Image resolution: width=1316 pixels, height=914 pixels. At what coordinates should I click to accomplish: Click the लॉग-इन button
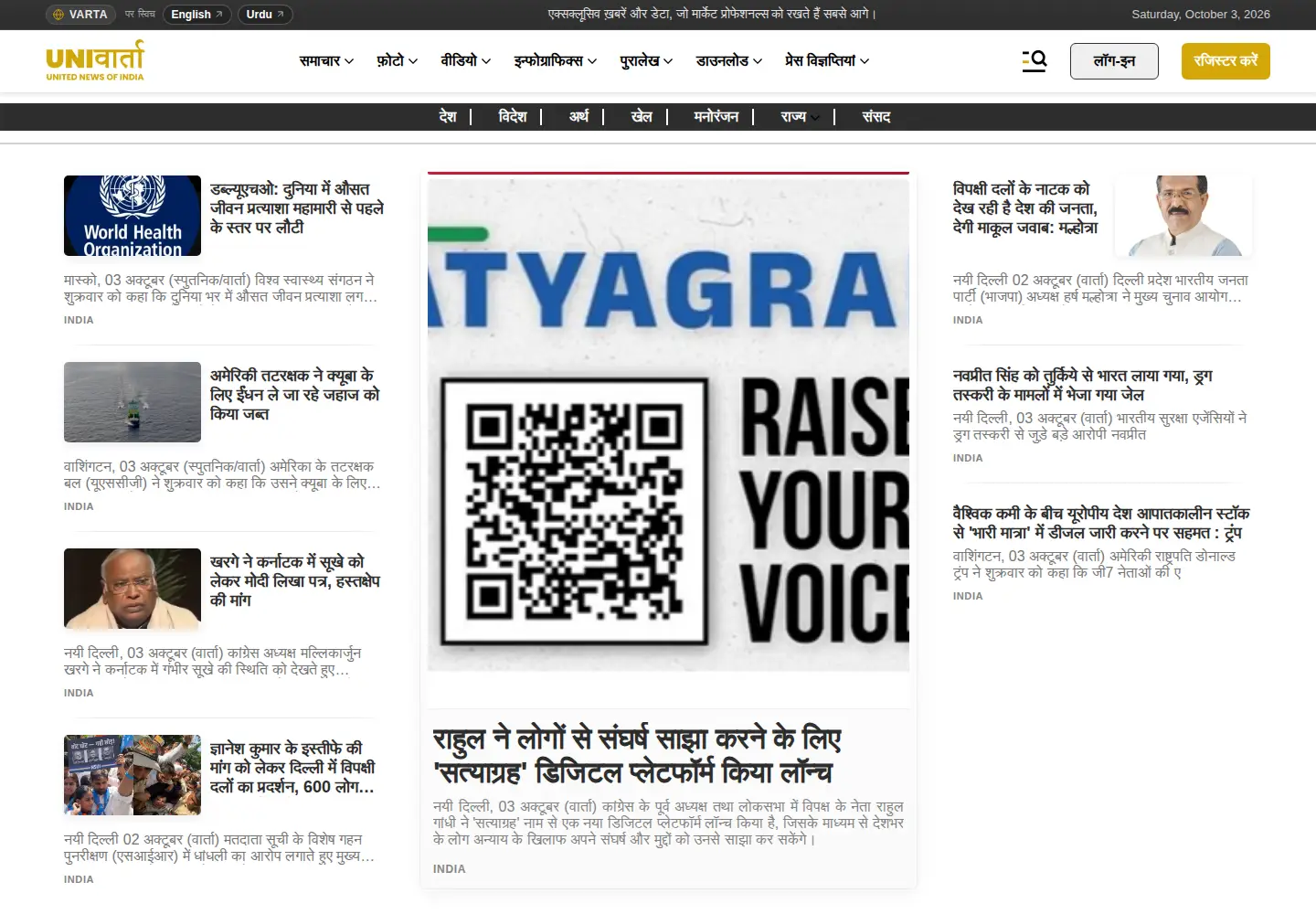(x=1114, y=61)
